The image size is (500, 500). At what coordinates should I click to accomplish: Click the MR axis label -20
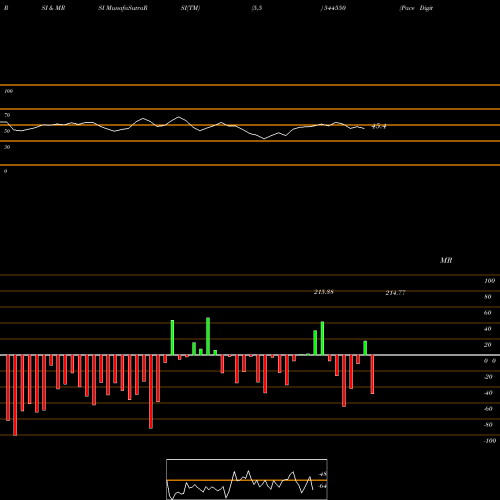488,377
